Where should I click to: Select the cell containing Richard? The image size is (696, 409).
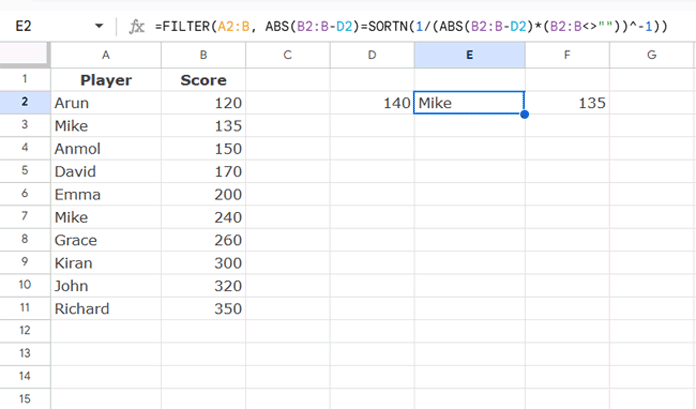106,309
